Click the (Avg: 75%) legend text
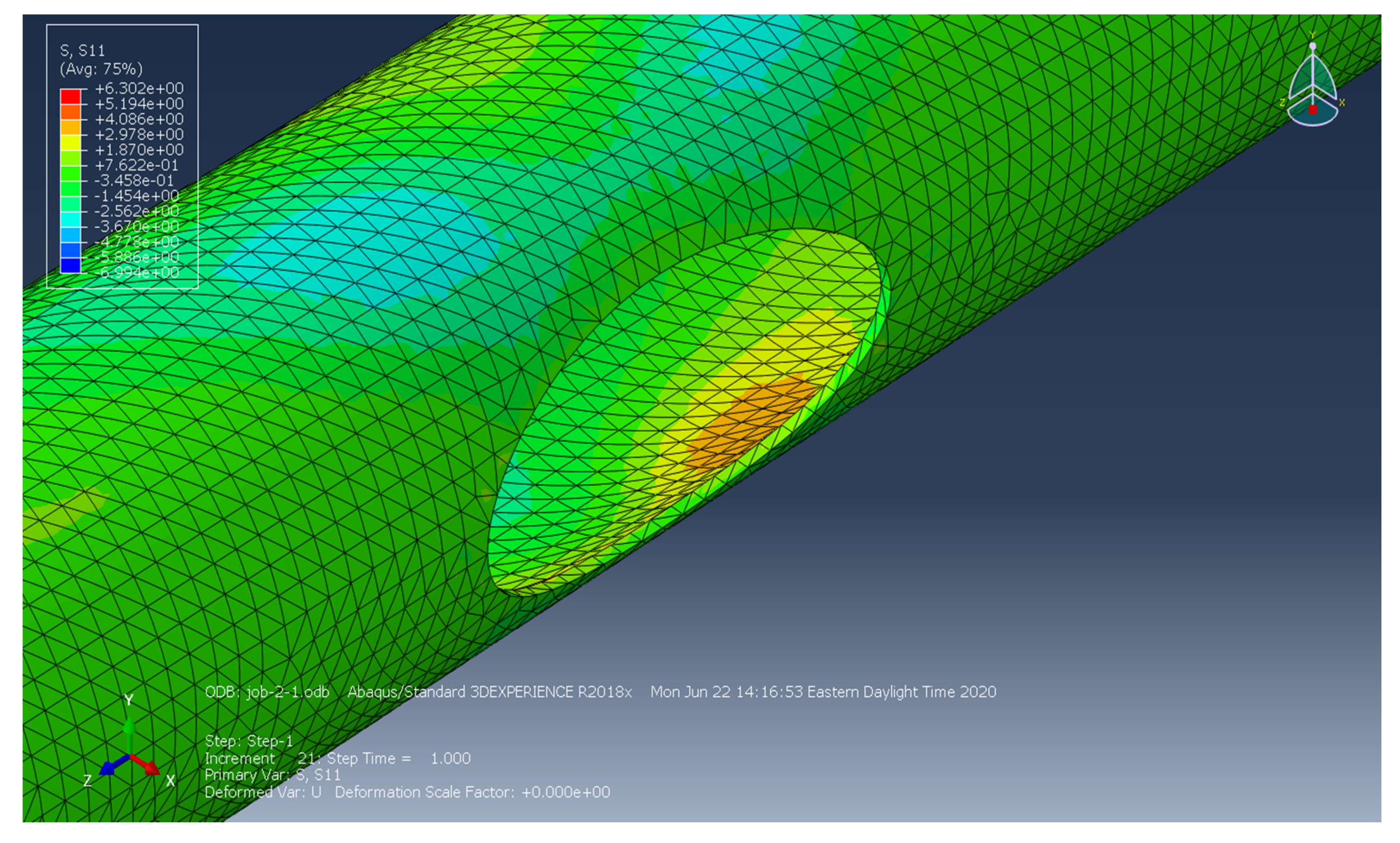 (101, 69)
